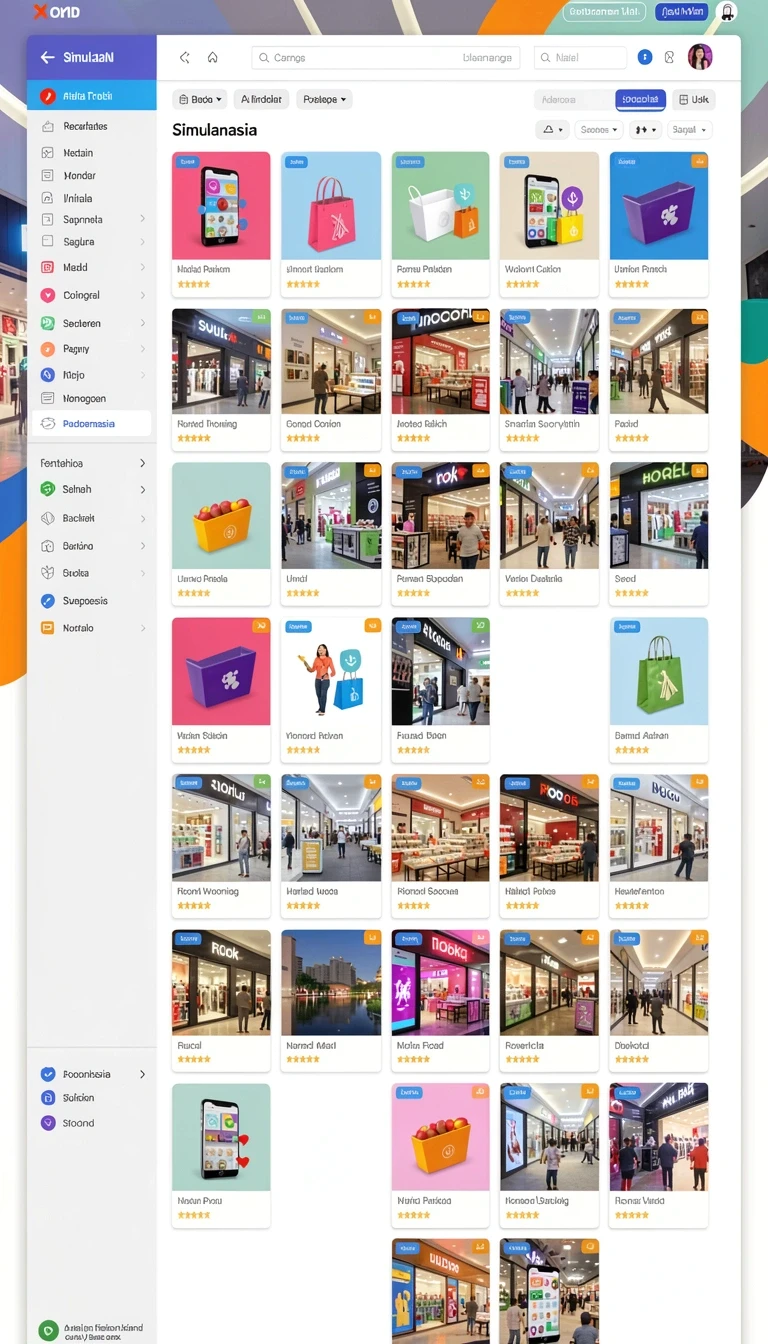Open the green shopping bag card
The height and width of the screenshot is (1344, 768).
[x=659, y=690]
